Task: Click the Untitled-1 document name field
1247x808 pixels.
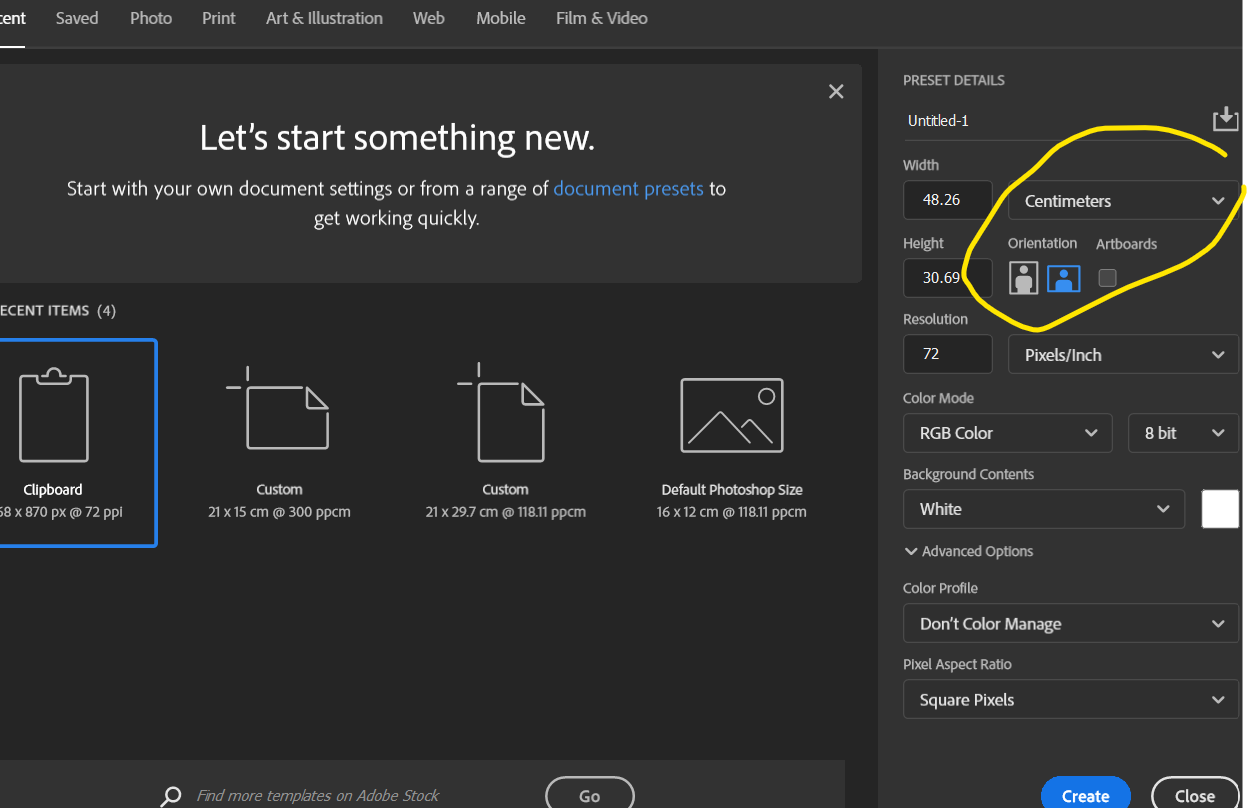Action: [1053, 121]
